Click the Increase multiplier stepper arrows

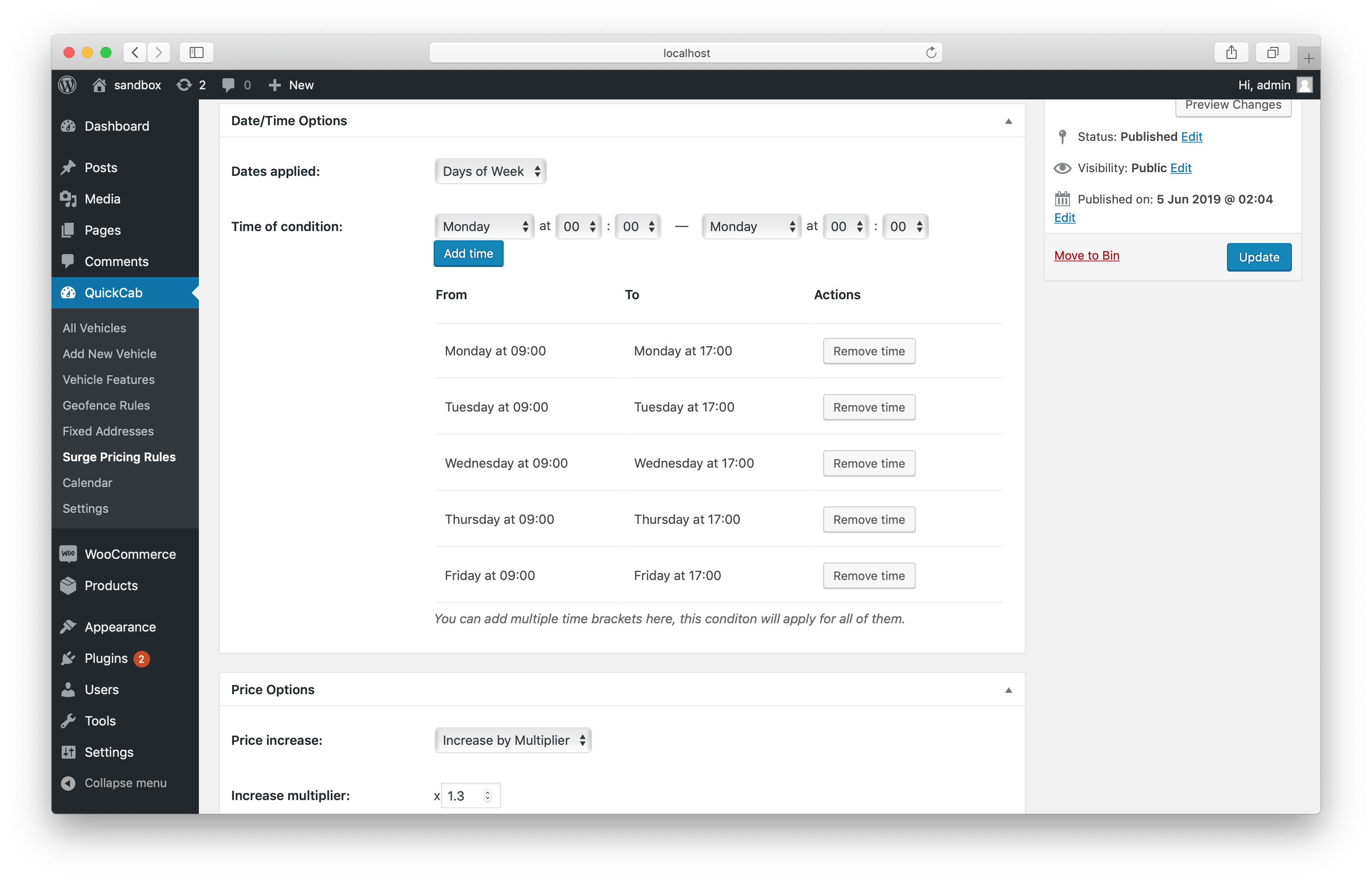point(487,795)
